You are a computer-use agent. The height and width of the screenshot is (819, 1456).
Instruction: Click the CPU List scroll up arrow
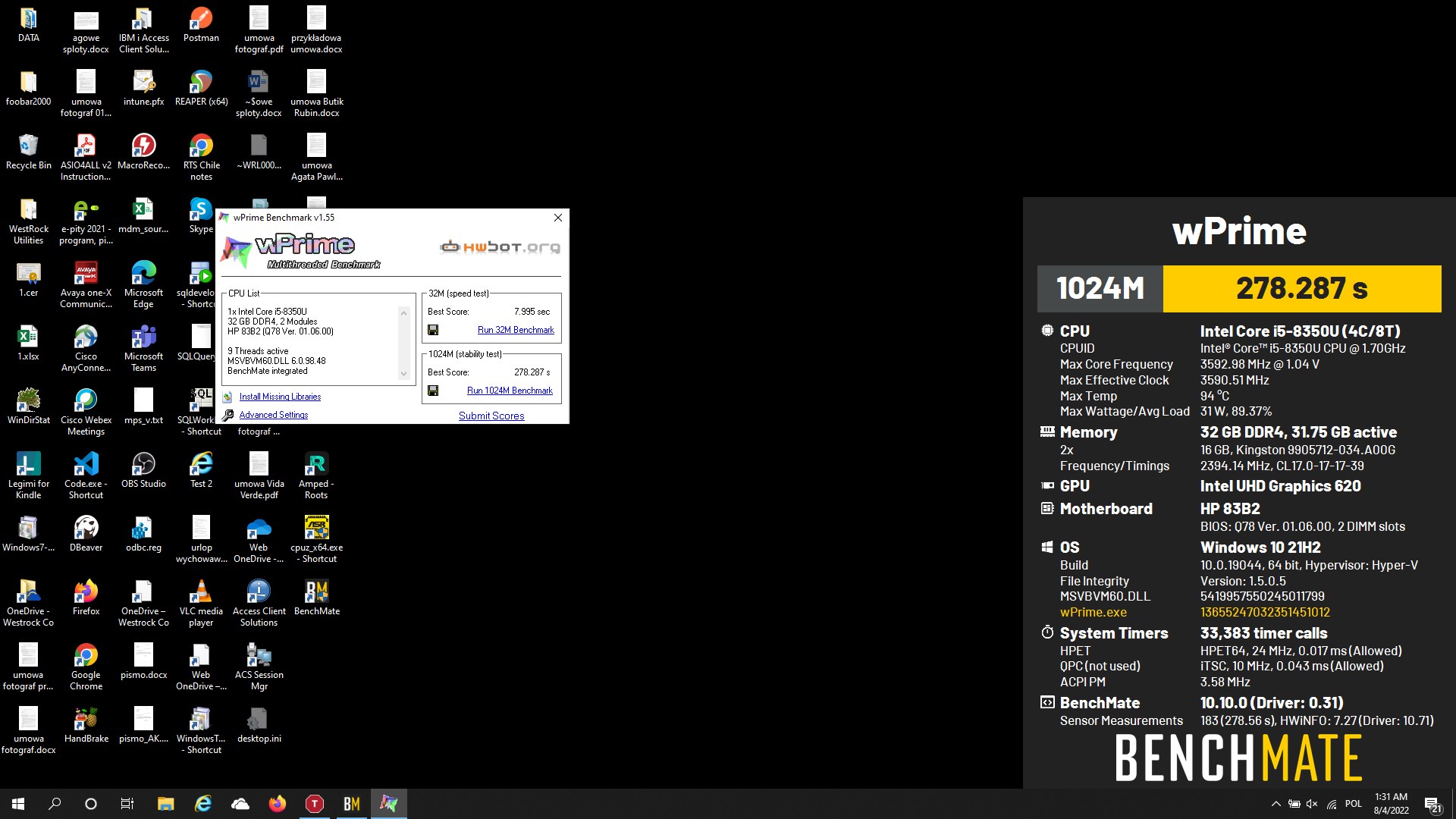click(403, 312)
